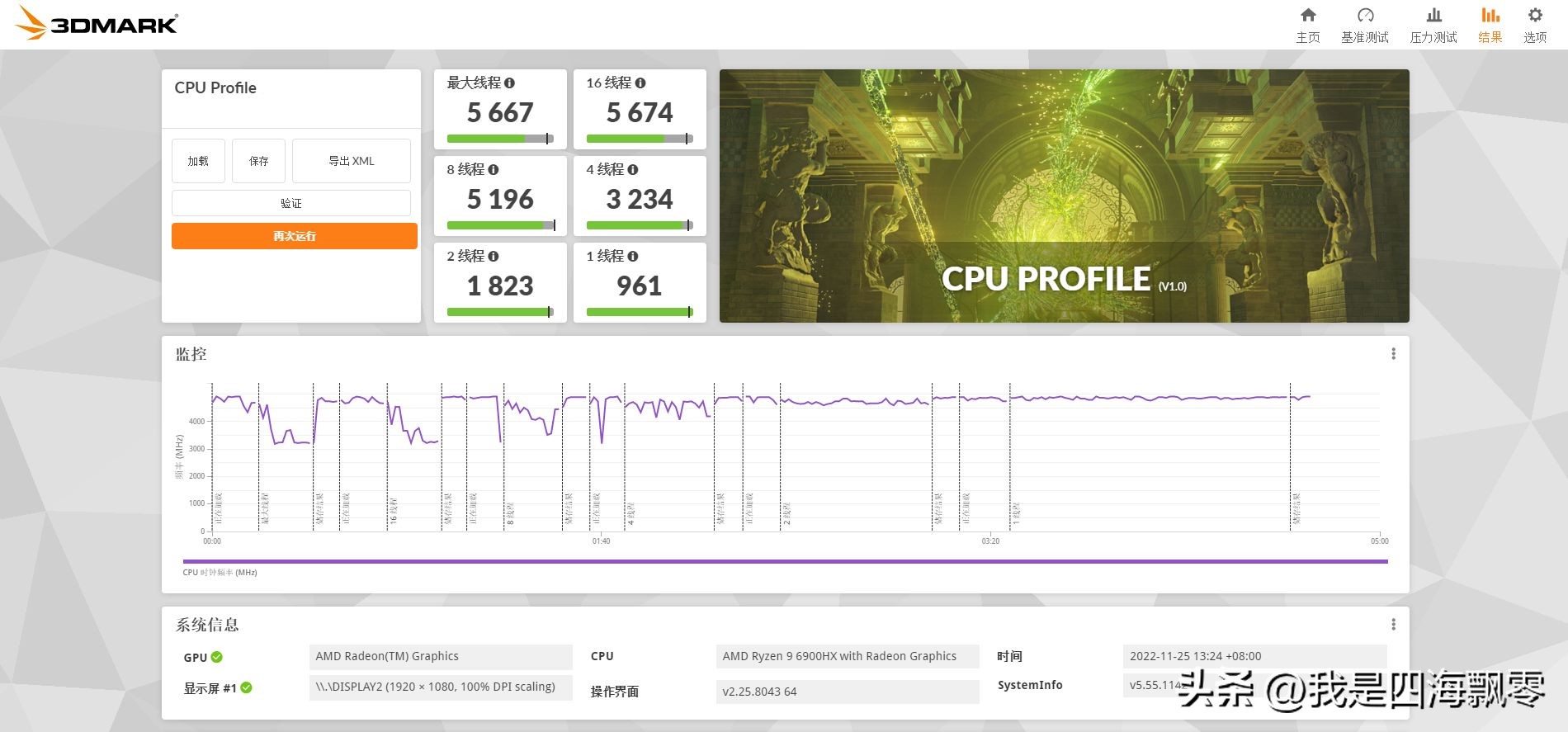Click the 03:20 time label on chart
Viewport: 1568px width, 732px height.
(x=990, y=541)
